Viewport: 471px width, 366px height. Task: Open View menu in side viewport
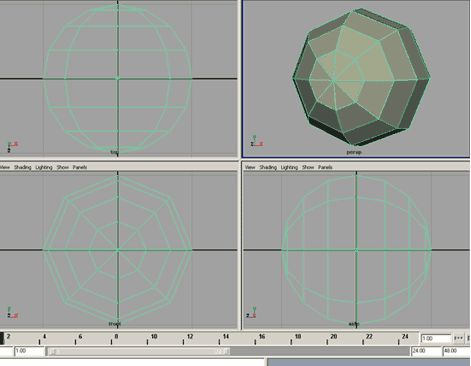pyautogui.click(x=250, y=167)
